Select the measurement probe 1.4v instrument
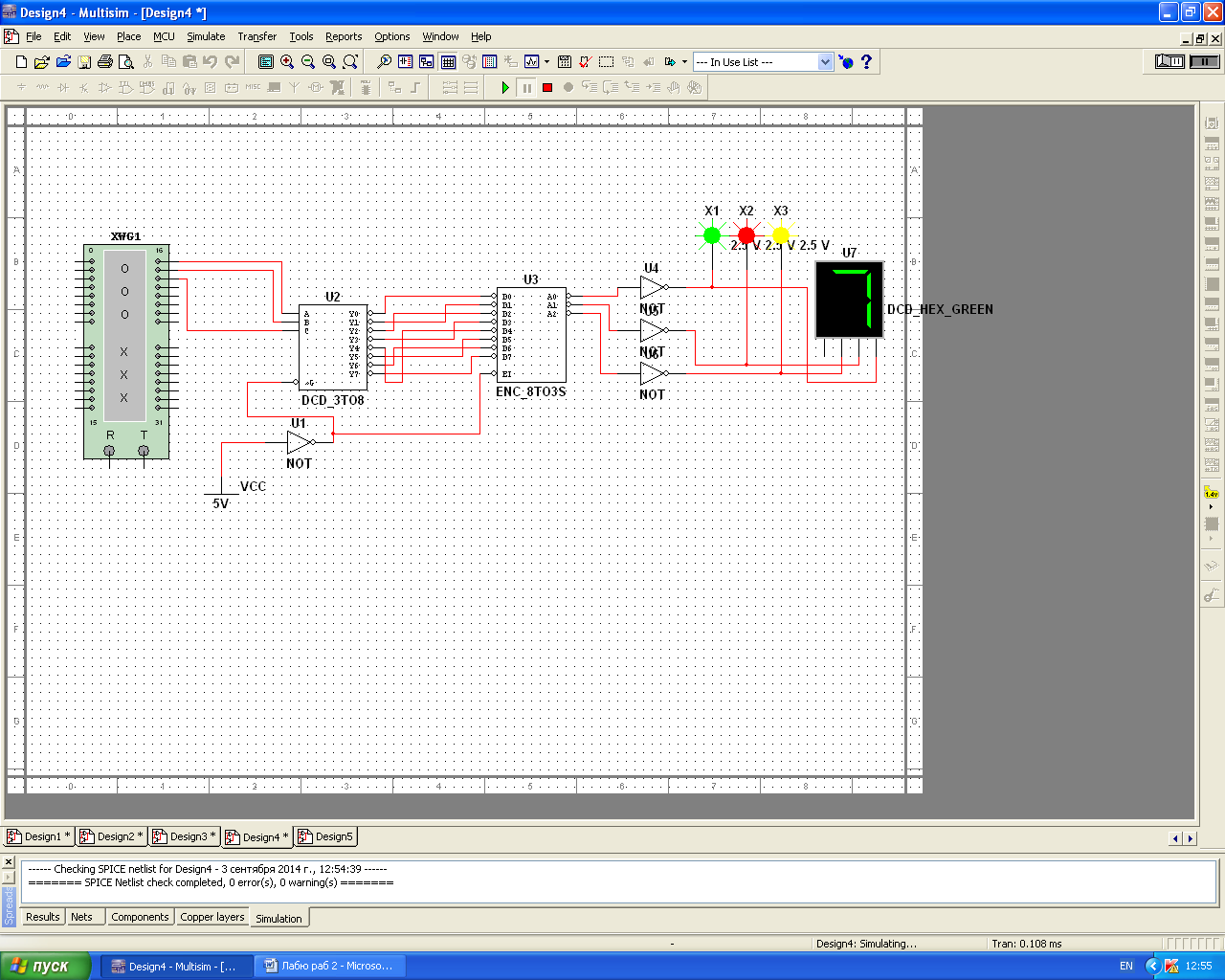 coord(1212,492)
